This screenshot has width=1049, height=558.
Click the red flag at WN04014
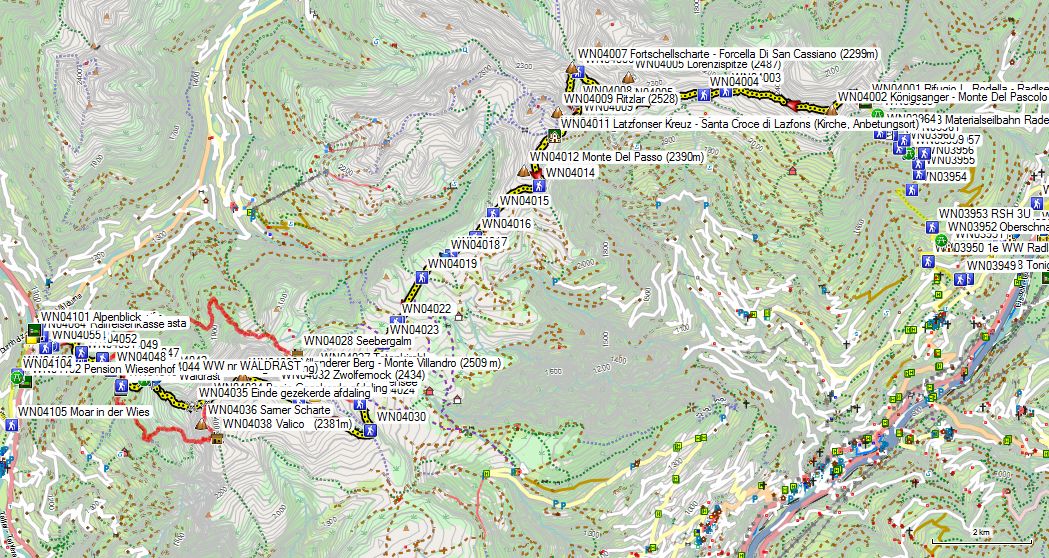click(x=536, y=172)
